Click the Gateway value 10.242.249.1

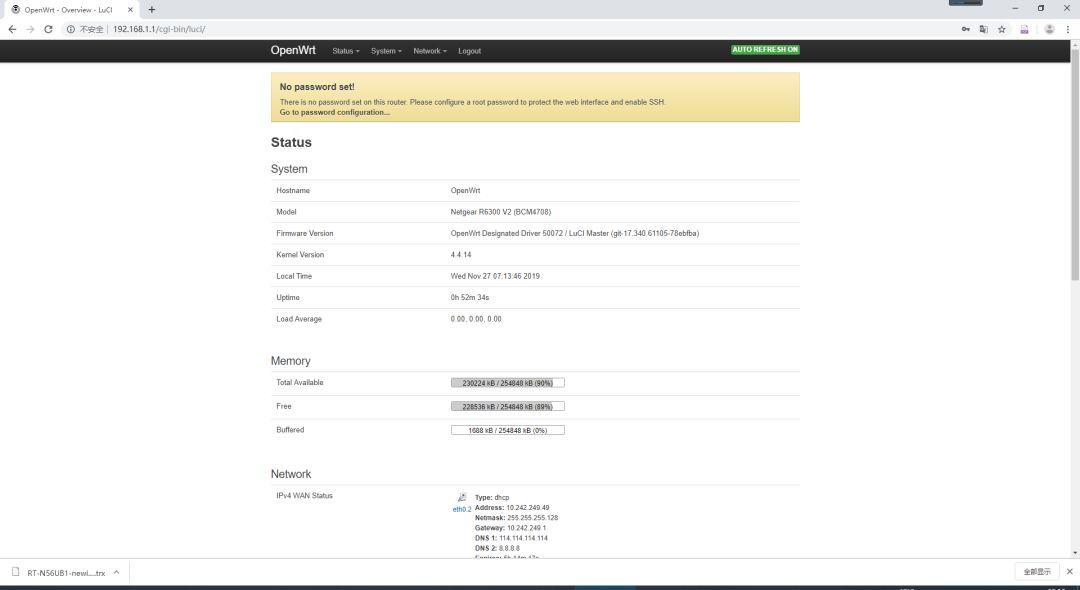point(526,528)
